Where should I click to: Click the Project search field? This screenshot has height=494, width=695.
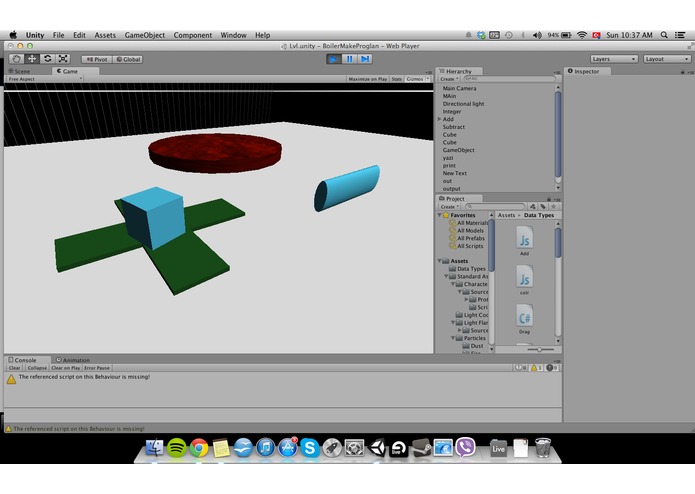pos(495,206)
